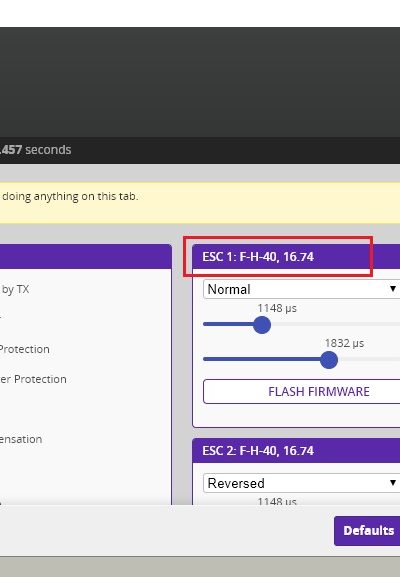The width and height of the screenshot is (400, 578).
Task: Click the partially visible 'er Protection' setting label
Action: 33,379
